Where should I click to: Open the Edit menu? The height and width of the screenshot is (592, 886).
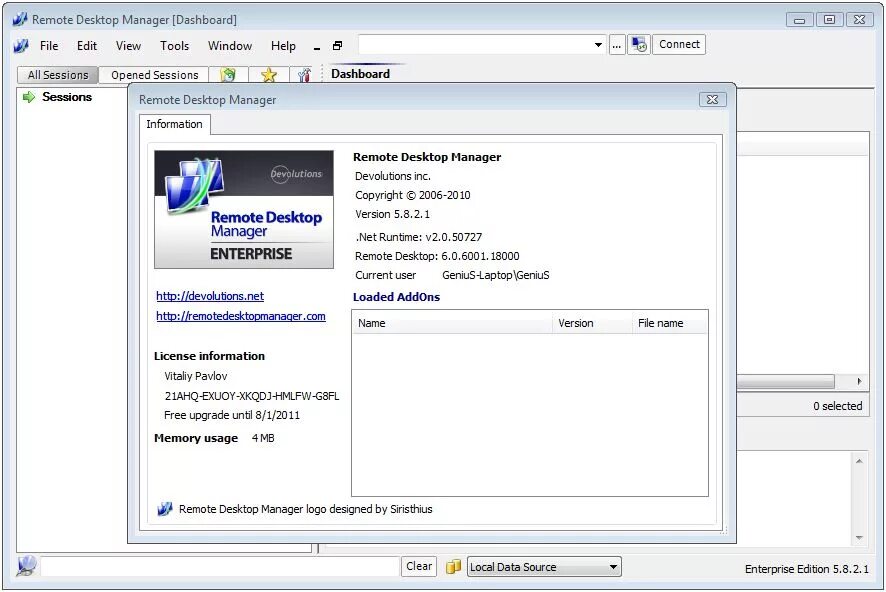coord(86,46)
